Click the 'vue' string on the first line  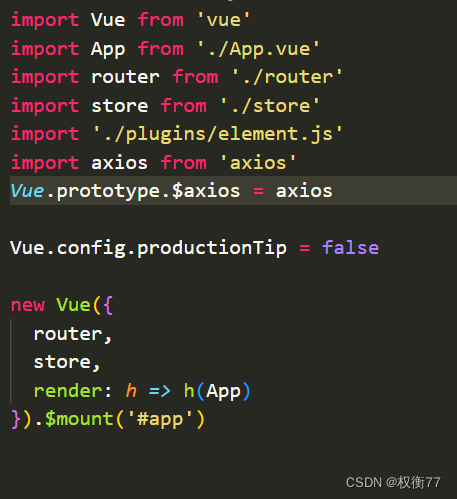[x=223, y=20]
